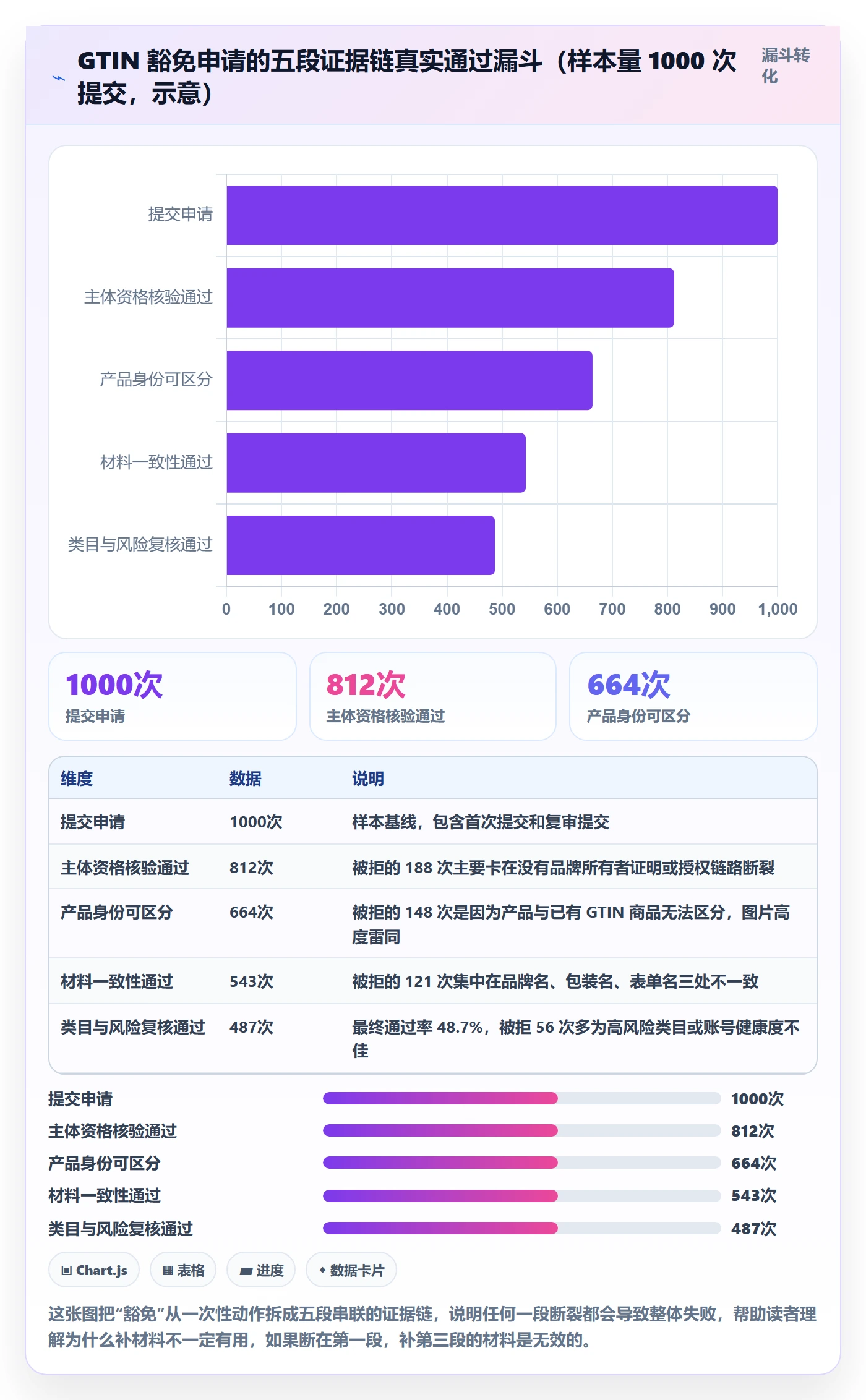Viewport: 866px width, 1400px height.
Task: Click description starting 最终通过率 48.7%
Action: point(576,1039)
